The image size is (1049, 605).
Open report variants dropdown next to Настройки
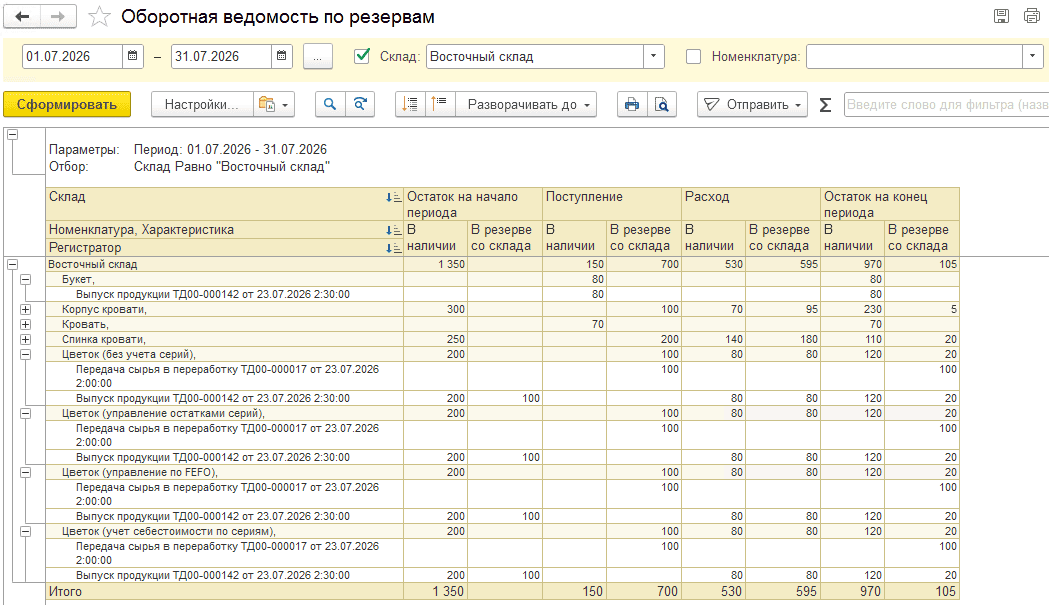pyautogui.click(x=274, y=104)
